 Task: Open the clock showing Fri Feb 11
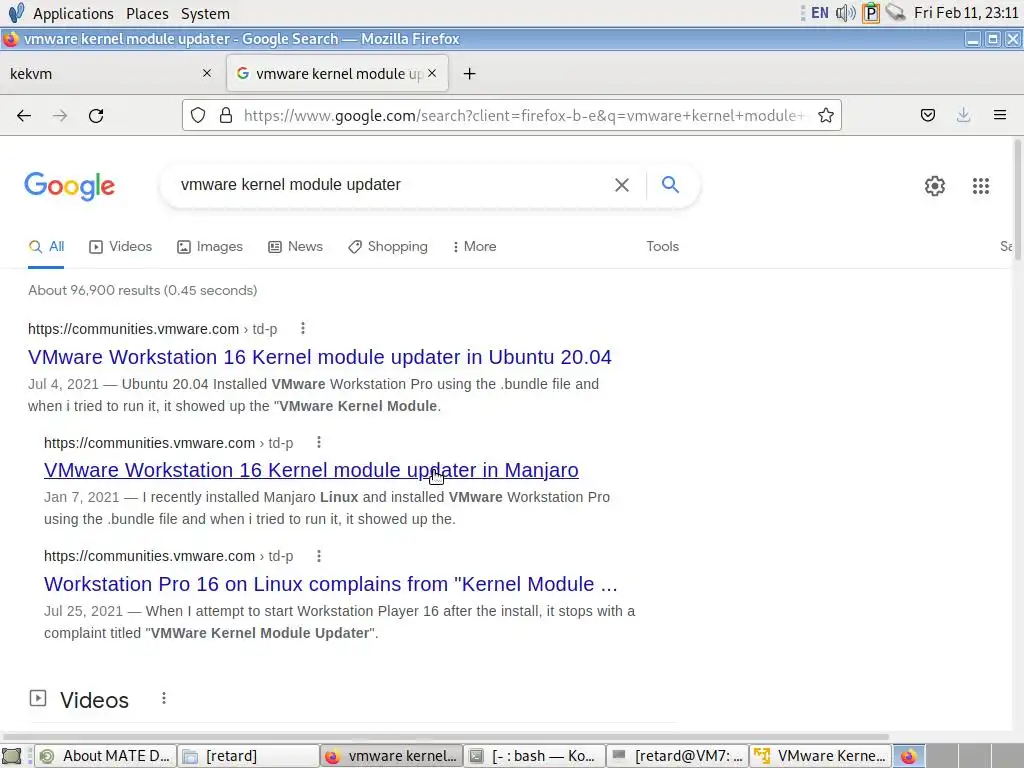coord(966,13)
